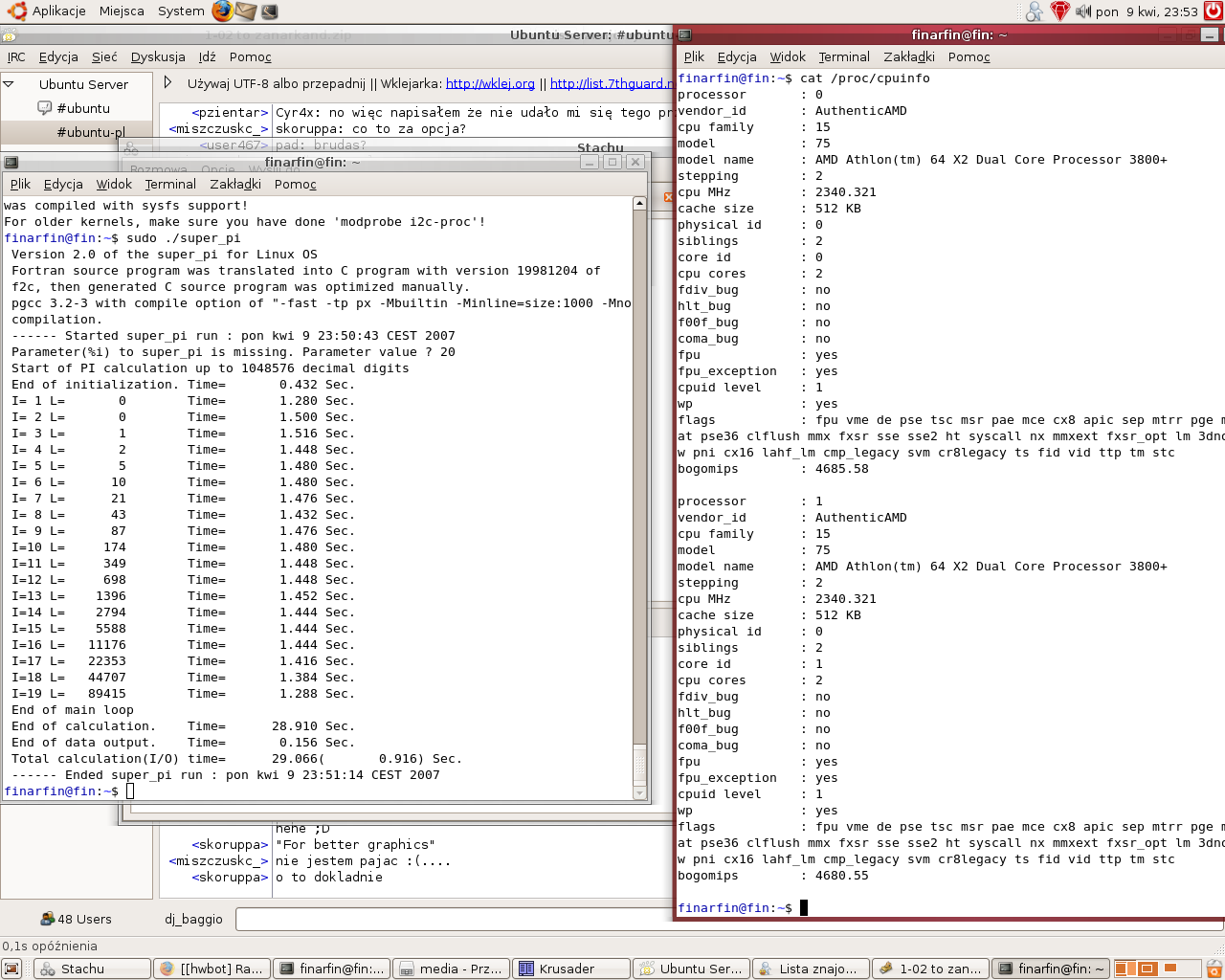Click the Gaim buddy status tray icon

pyautogui.click(x=1035, y=11)
